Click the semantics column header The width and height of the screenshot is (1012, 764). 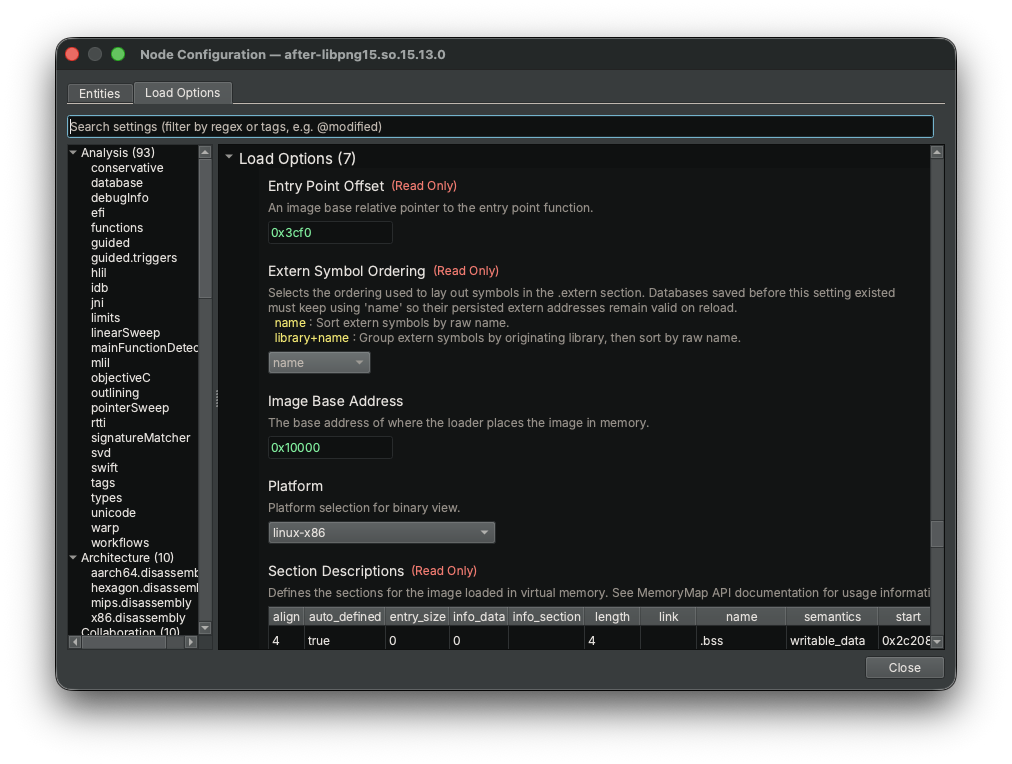click(x=832, y=616)
